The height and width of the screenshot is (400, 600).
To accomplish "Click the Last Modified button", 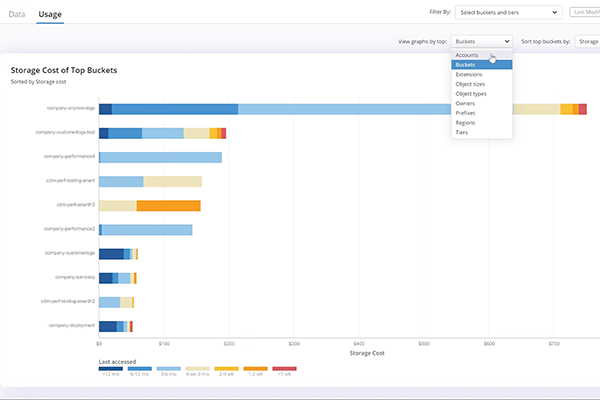I will (x=583, y=12).
